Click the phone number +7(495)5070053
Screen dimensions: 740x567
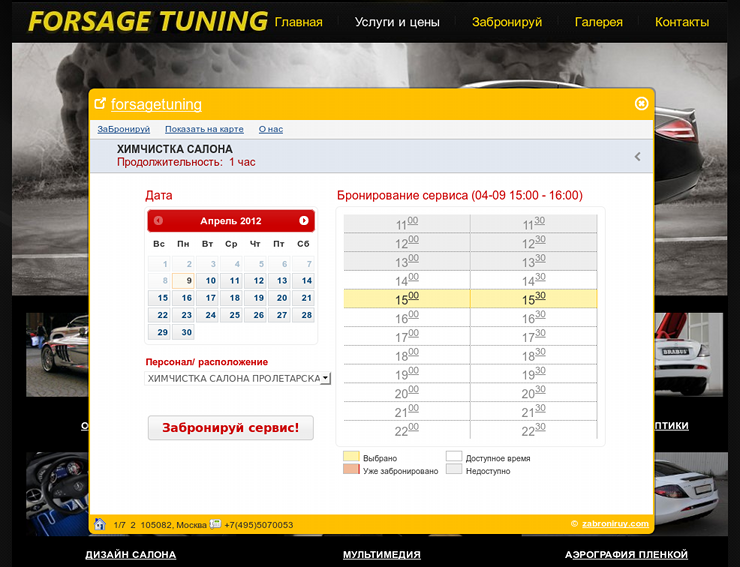click(259, 525)
